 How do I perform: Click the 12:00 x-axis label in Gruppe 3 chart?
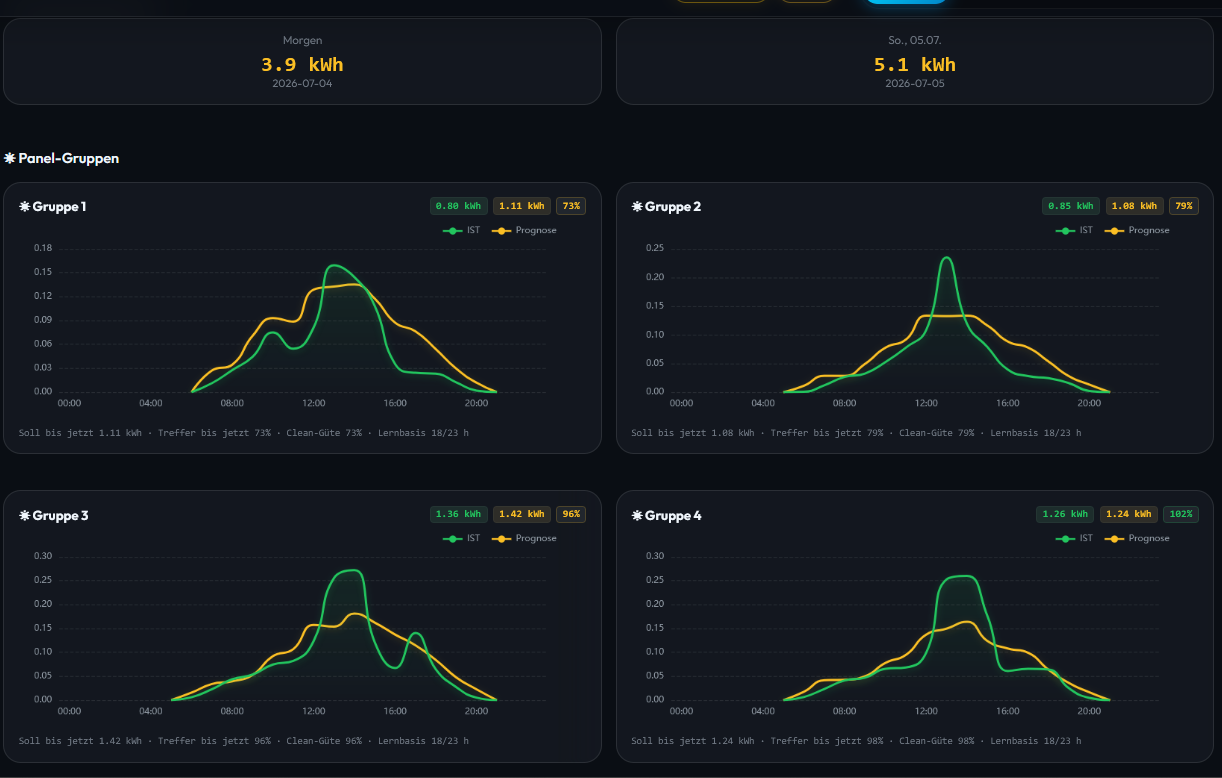[314, 712]
